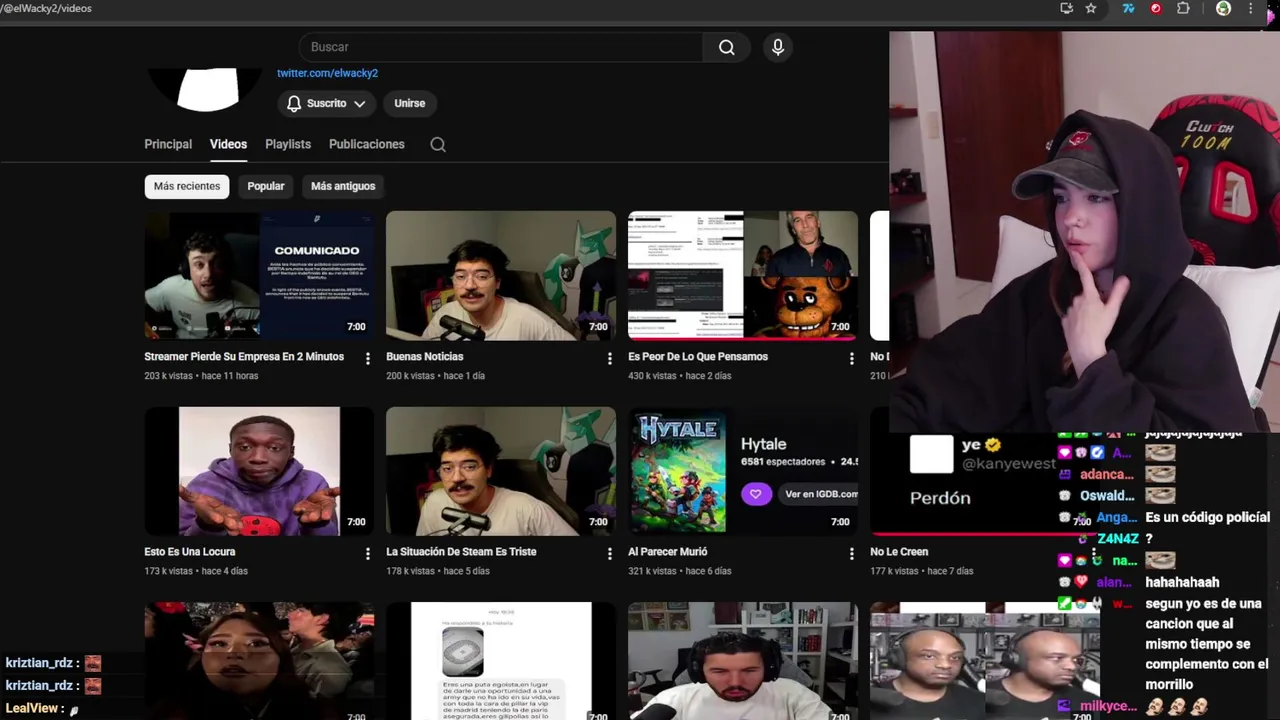Play the COMUNICADO streamer thumbnail video
Viewport: 1280px width, 720px height.
point(259,275)
